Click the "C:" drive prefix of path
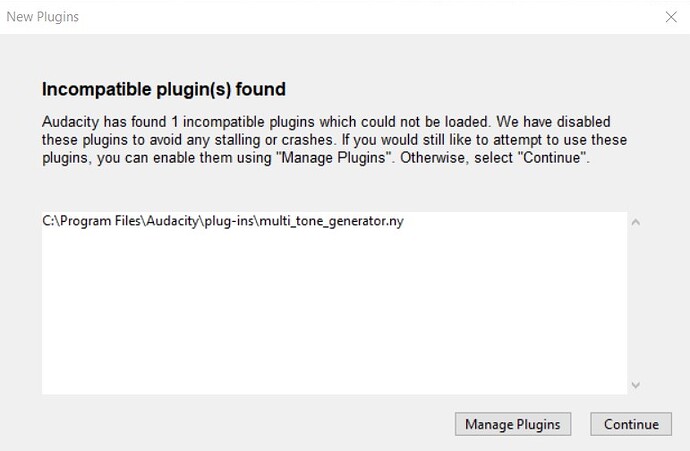The height and width of the screenshot is (451, 690). 48,221
